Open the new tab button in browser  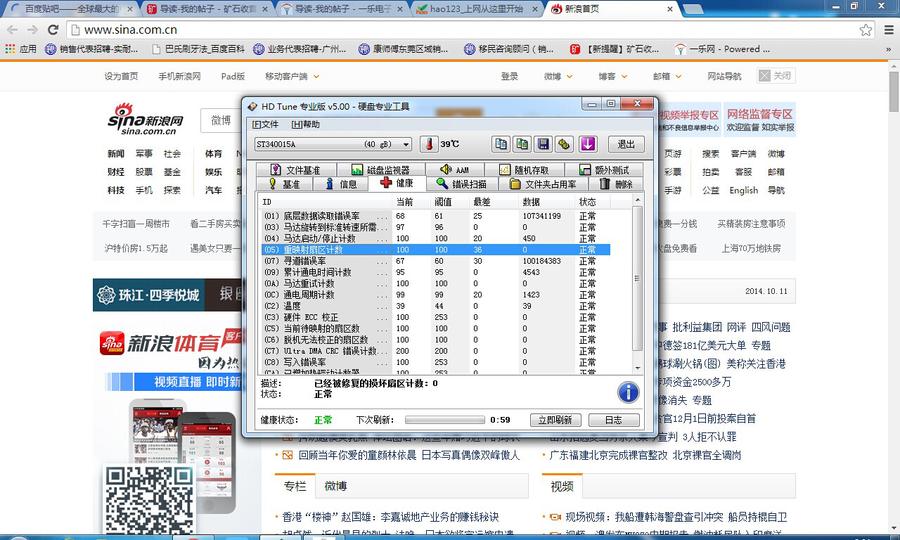tap(693, 9)
